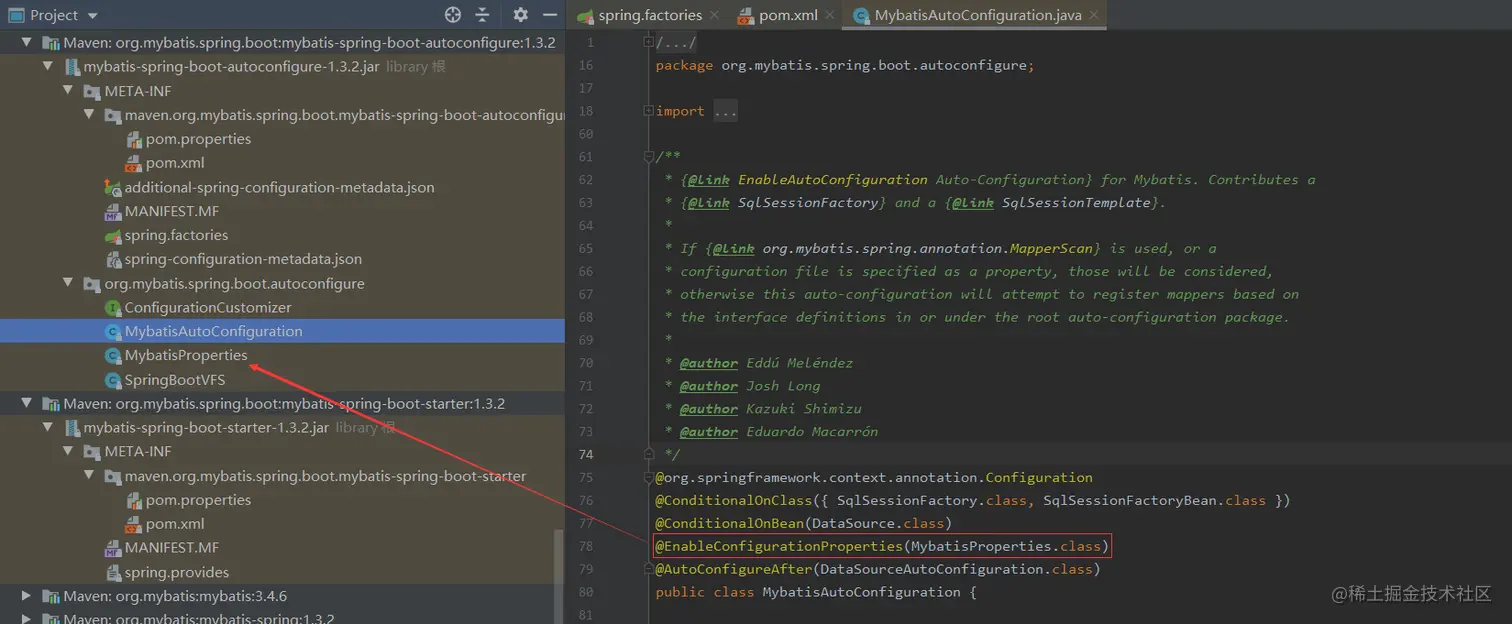Select additional-spring-configuration-metadata.json file

pos(279,187)
